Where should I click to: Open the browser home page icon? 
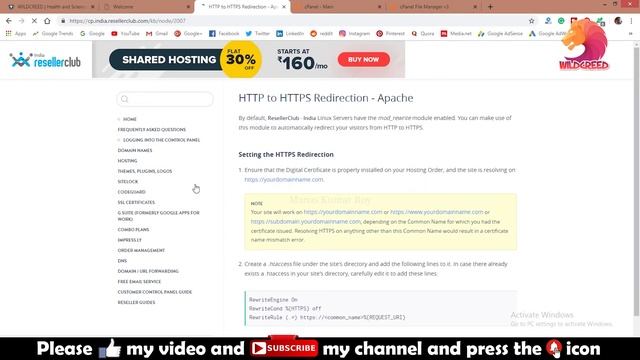click(x=47, y=21)
